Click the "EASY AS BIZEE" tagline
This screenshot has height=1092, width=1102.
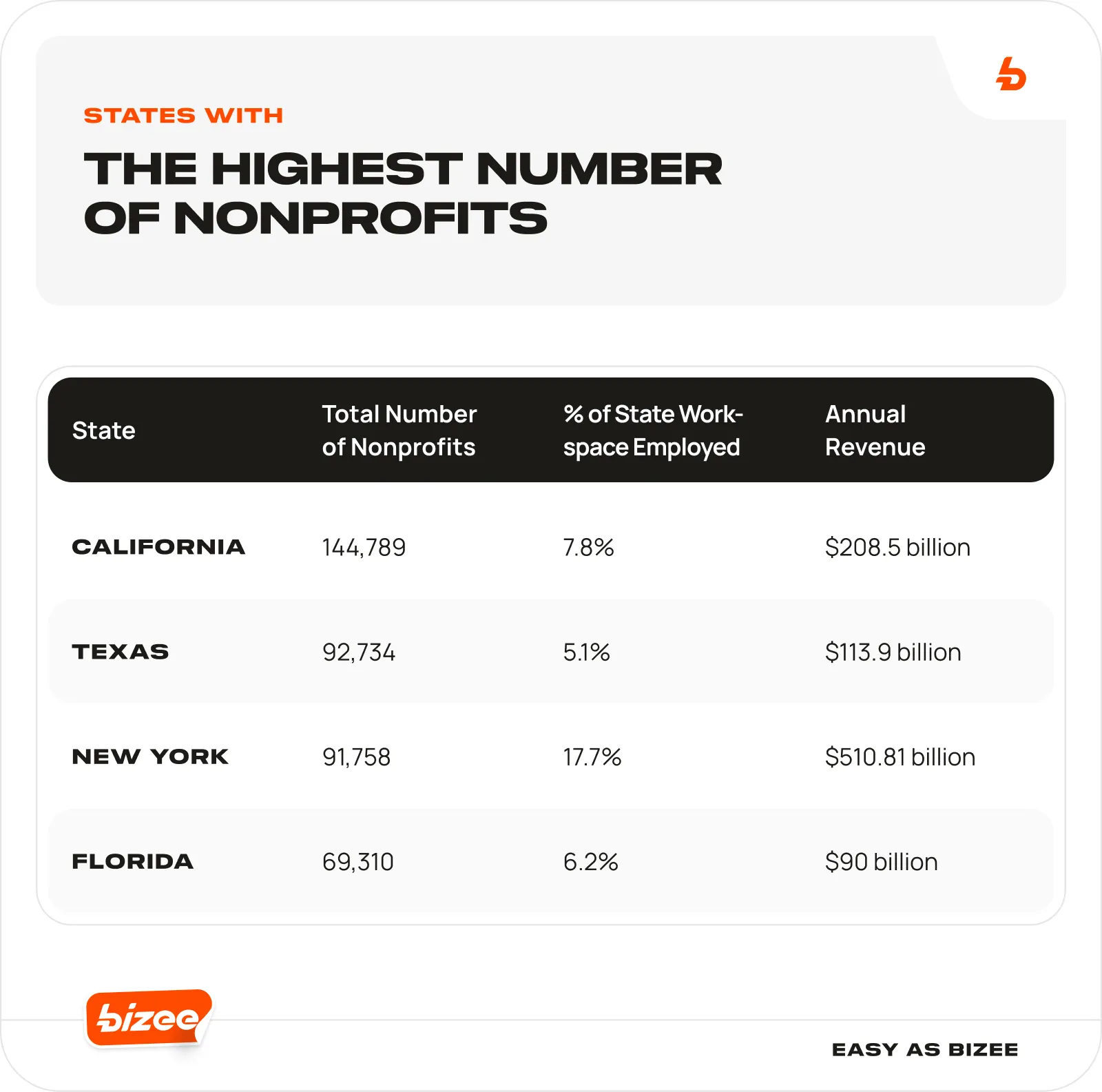[x=924, y=1049]
